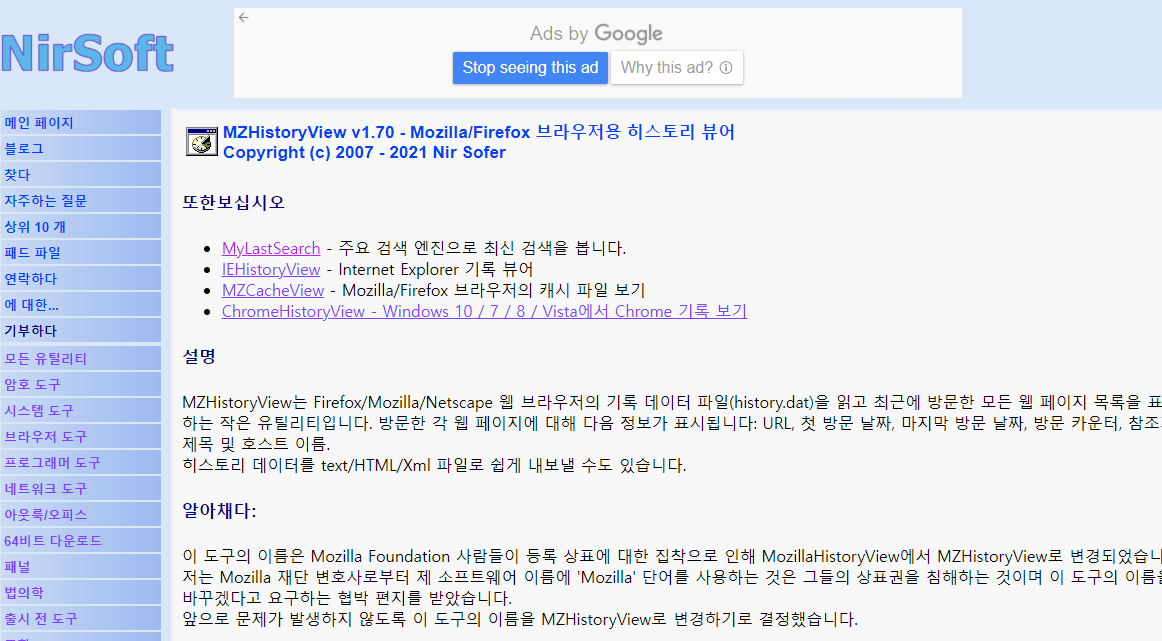Go to 블로그 sidebar item
Viewport: 1162px width, 641px height.
(x=80, y=148)
